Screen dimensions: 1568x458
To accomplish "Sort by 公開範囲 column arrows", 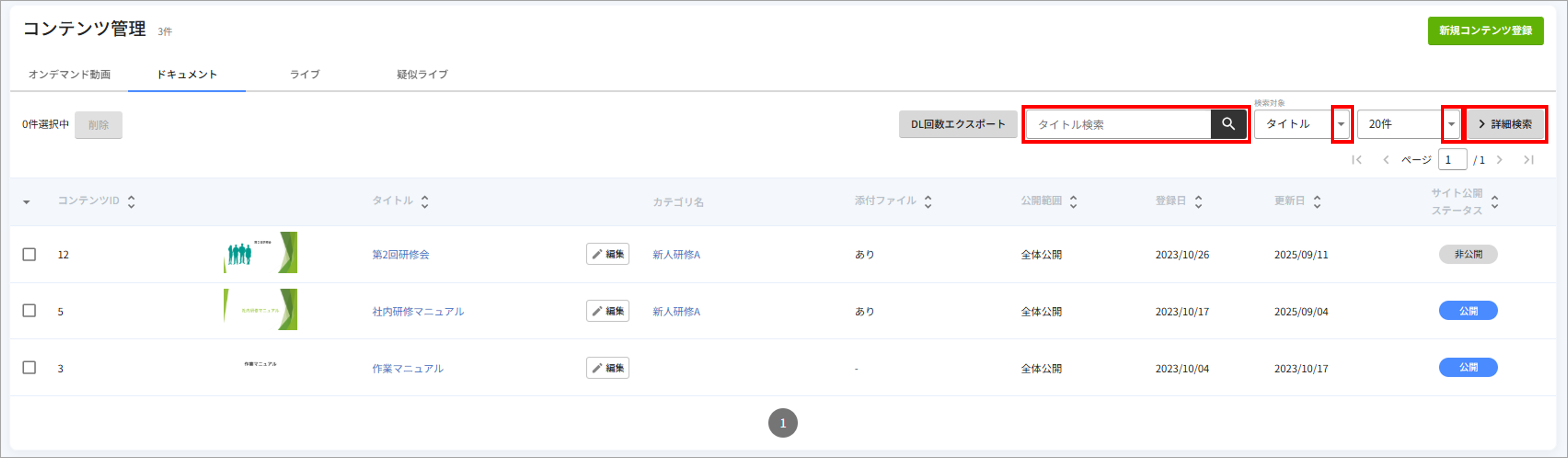I will click(1073, 201).
